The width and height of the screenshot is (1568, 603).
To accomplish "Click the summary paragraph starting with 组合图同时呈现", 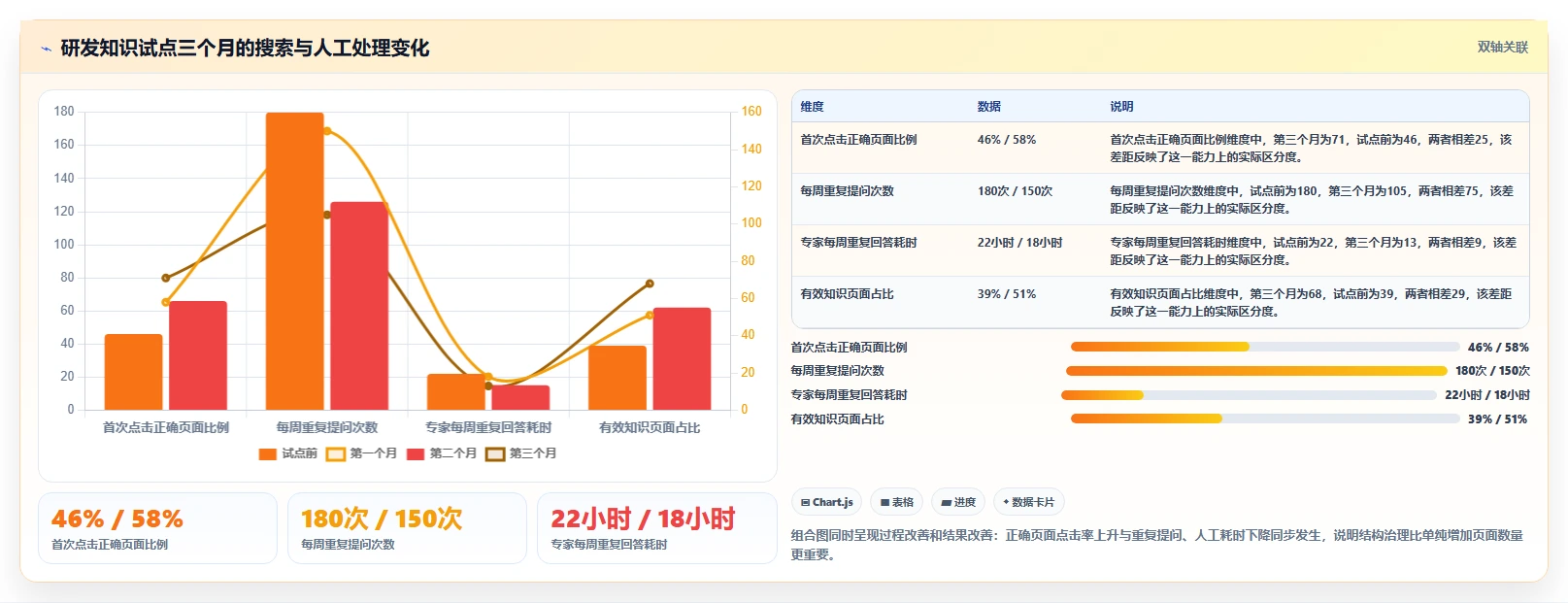I will point(1157,545).
